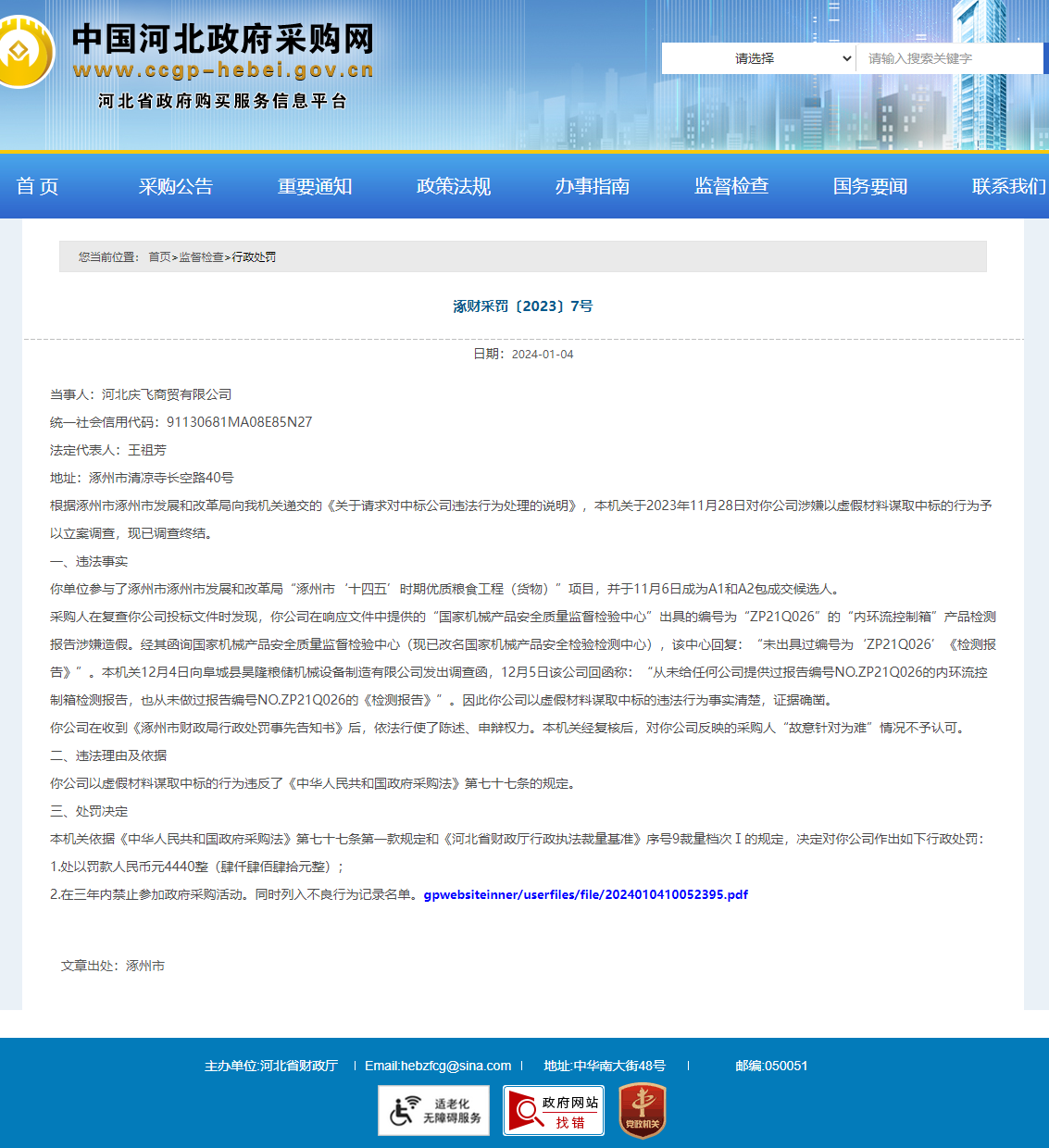Image resolution: width=1049 pixels, height=1148 pixels.
Task: Navigate to 监督检查 section
Action: click(731, 186)
